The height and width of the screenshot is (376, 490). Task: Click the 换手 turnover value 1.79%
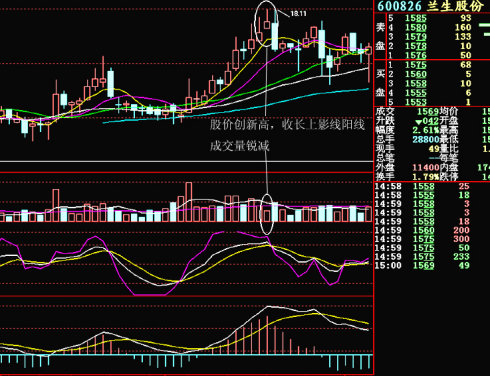click(425, 176)
